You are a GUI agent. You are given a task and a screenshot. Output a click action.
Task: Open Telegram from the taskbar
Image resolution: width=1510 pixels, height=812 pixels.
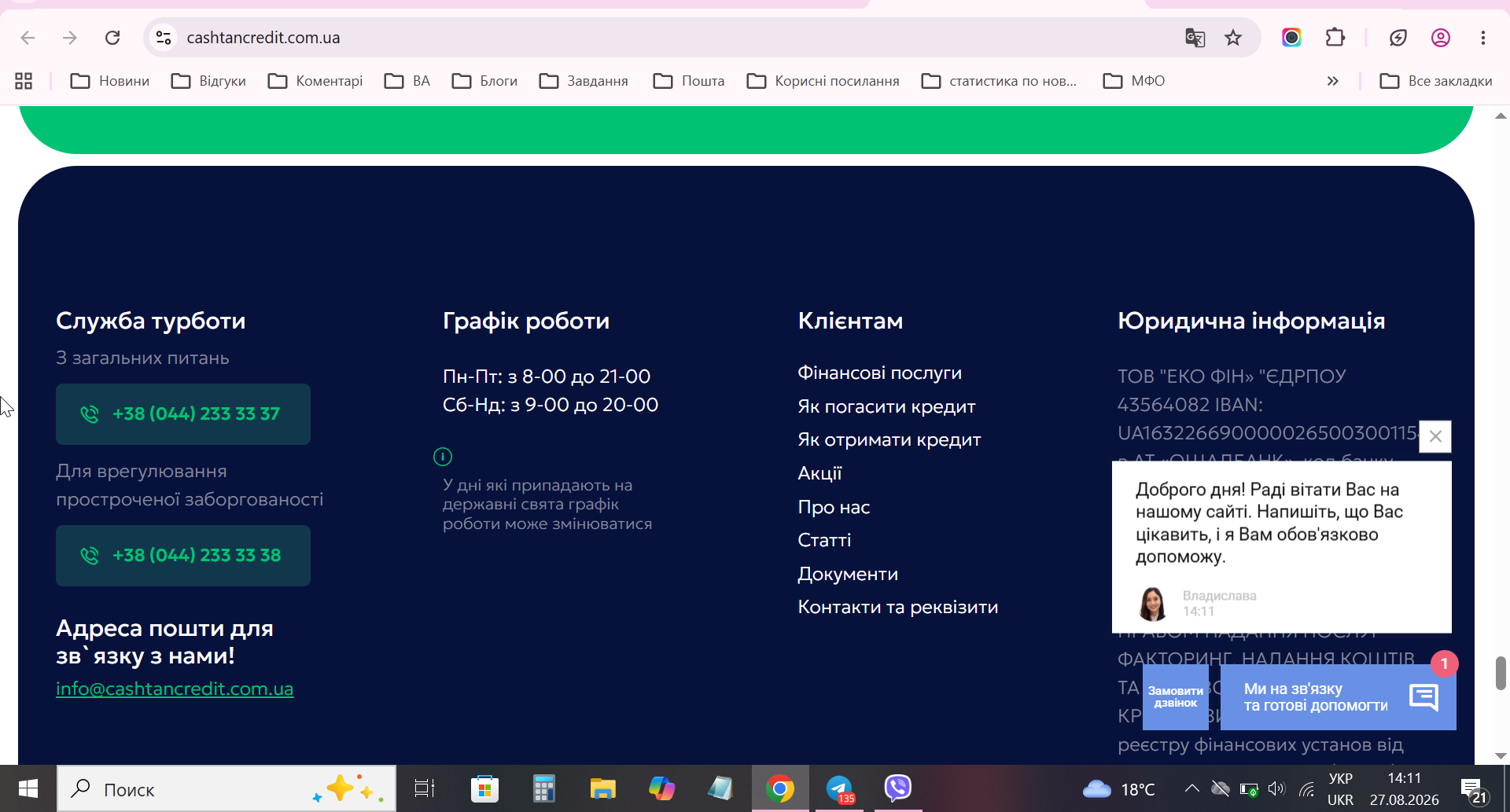(x=840, y=788)
